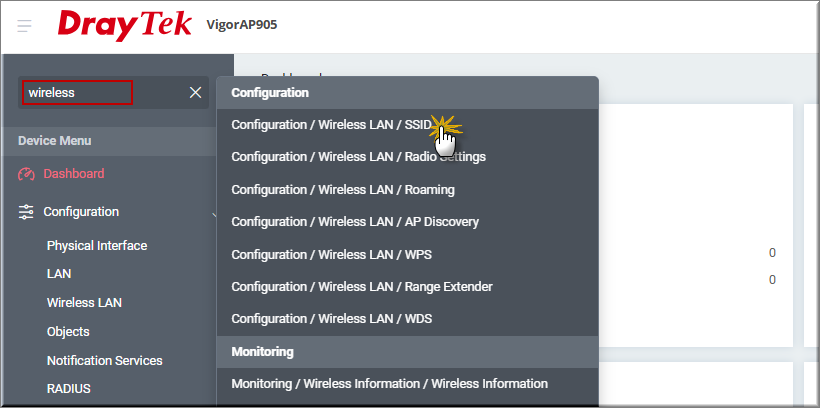Select LAN in the Configuration submenu
This screenshot has width=820, height=408.
(59, 274)
